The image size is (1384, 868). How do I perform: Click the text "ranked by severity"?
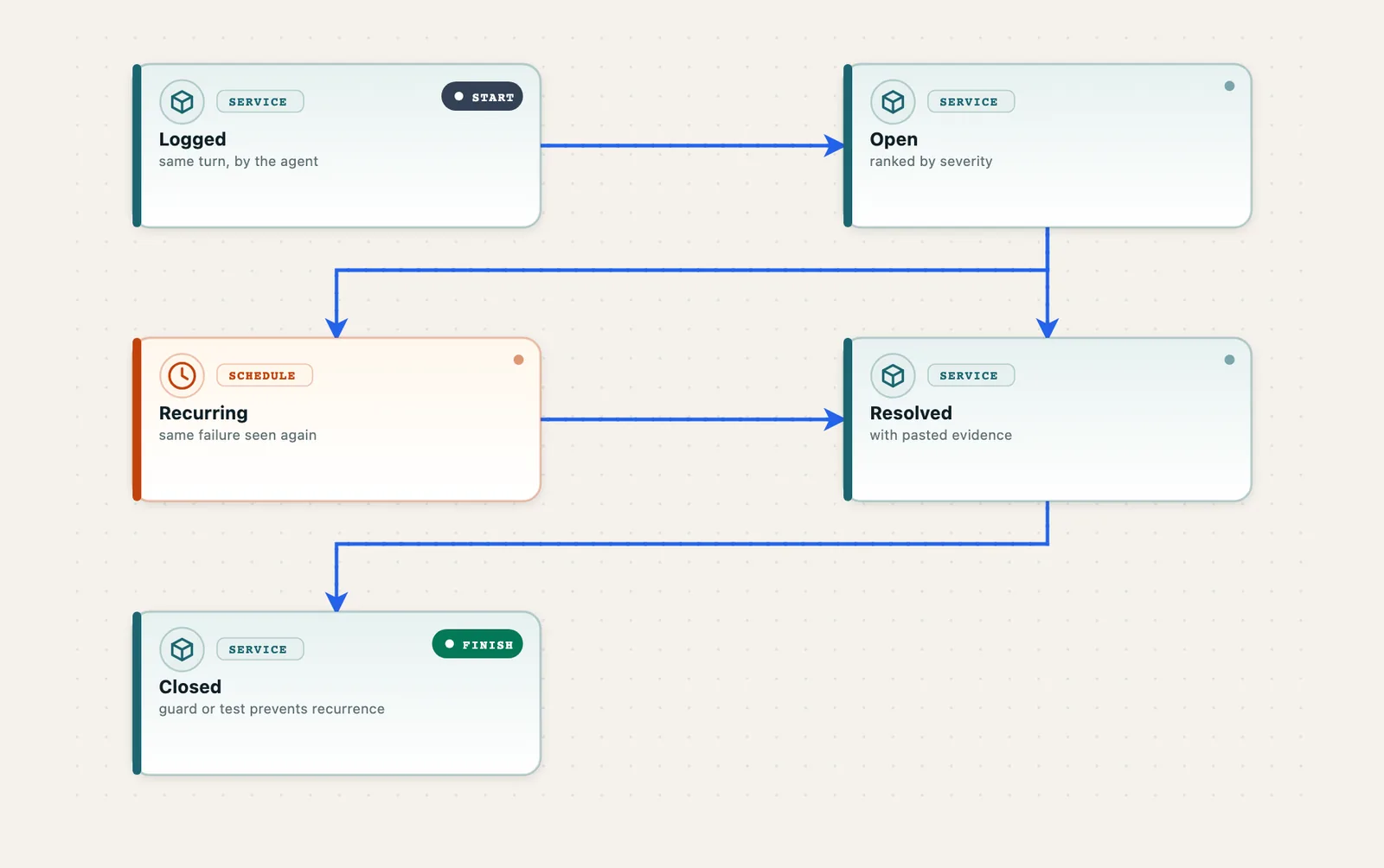click(931, 162)
